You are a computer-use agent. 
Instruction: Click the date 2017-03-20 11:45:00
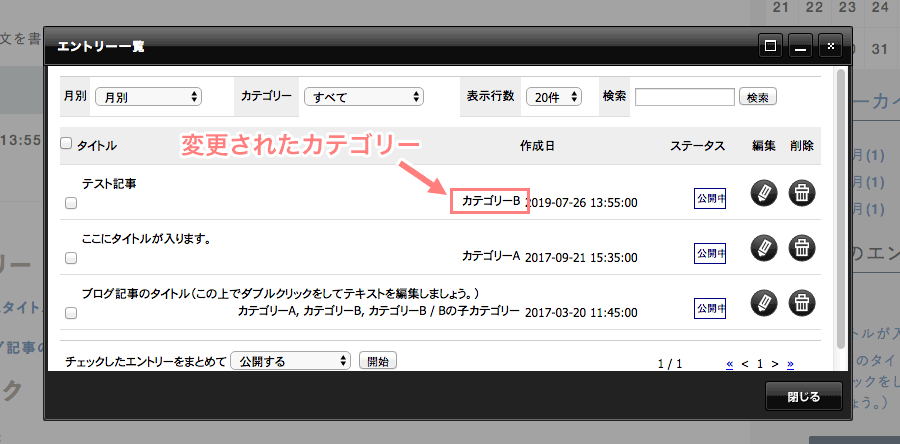pyautogui.click(x=581, y=313)
